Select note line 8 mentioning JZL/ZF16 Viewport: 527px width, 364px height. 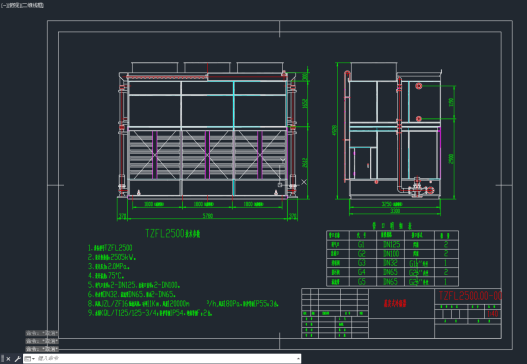pos(183,304)
